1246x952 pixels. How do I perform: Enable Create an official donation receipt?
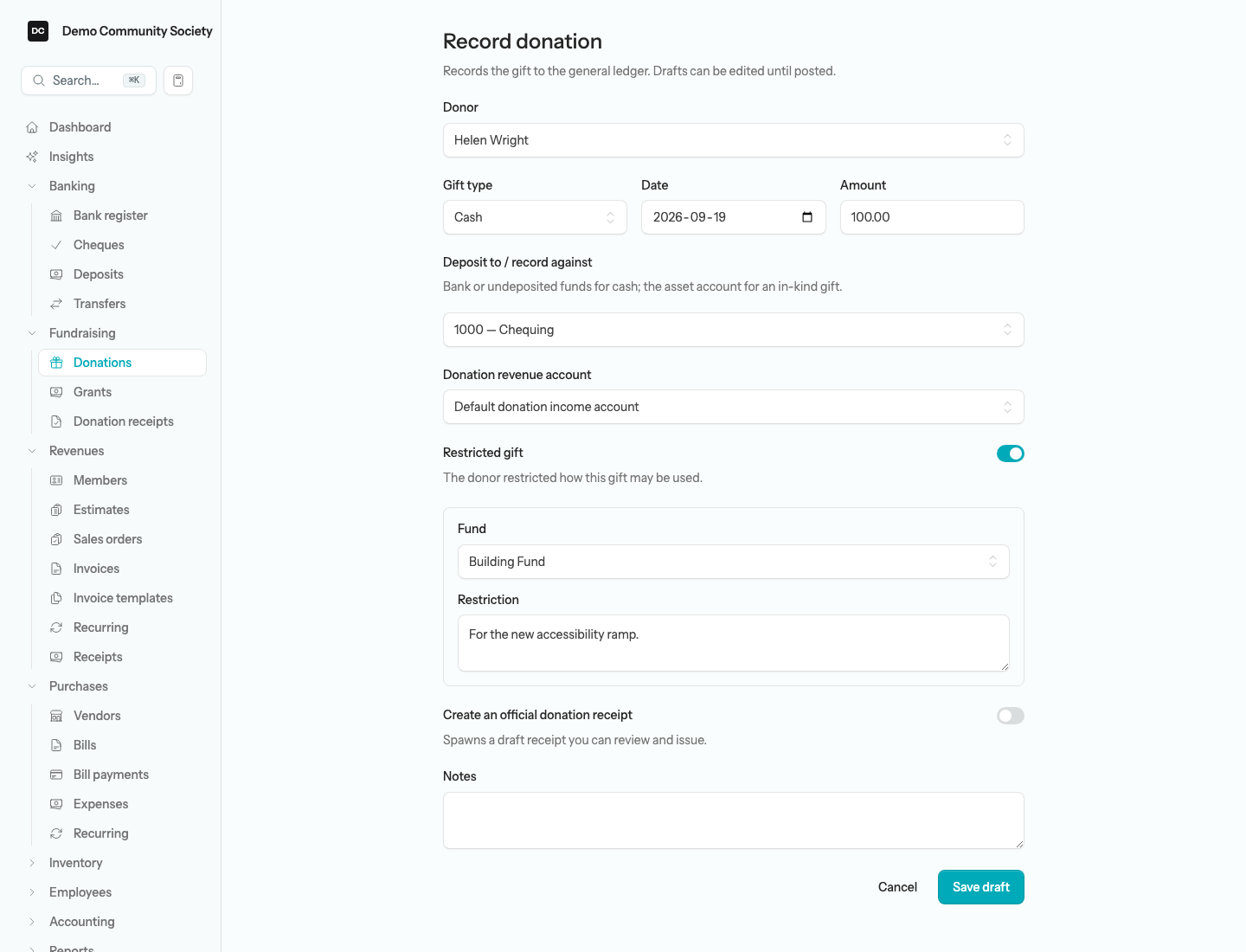[x=1011, y=716]
